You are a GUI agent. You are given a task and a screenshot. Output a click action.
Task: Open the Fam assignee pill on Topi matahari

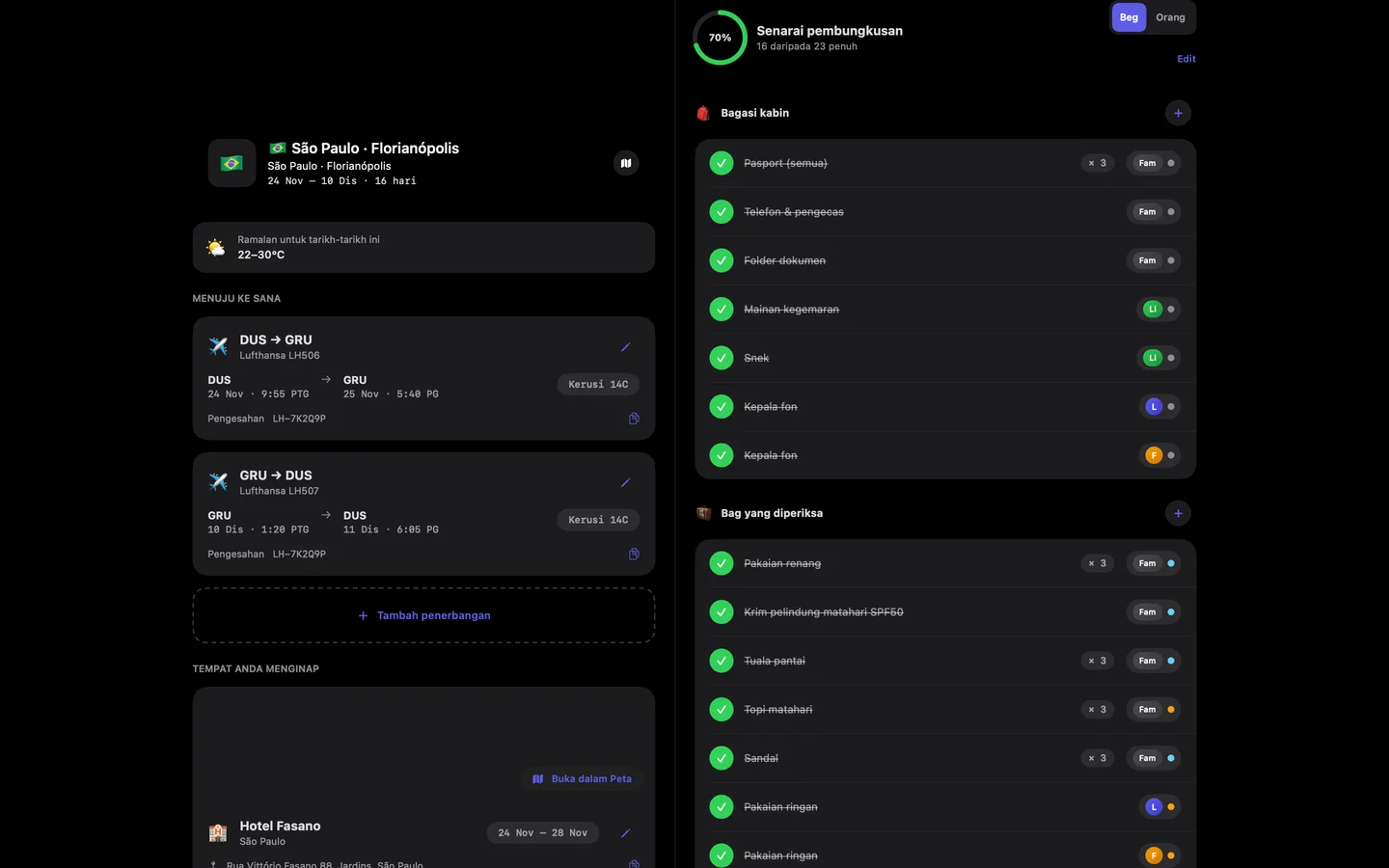point(1154,710)
